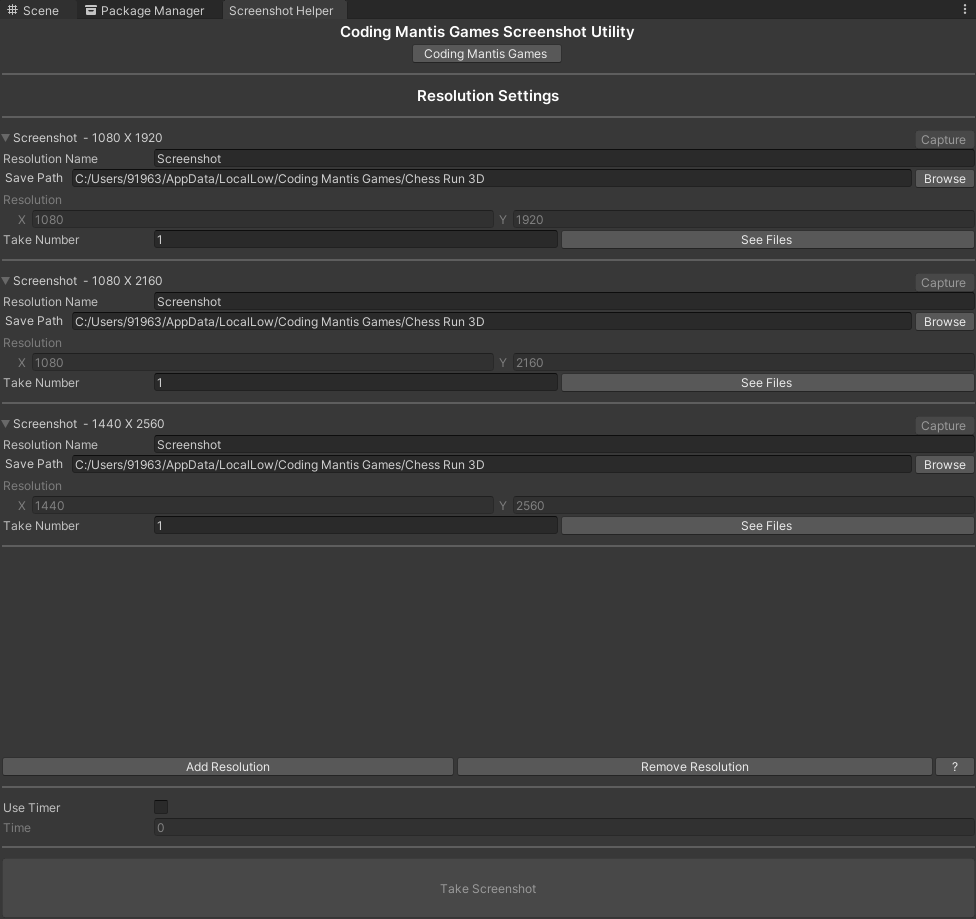Collapse the Screenshot 1080 X 1920 section

point(6,137)
